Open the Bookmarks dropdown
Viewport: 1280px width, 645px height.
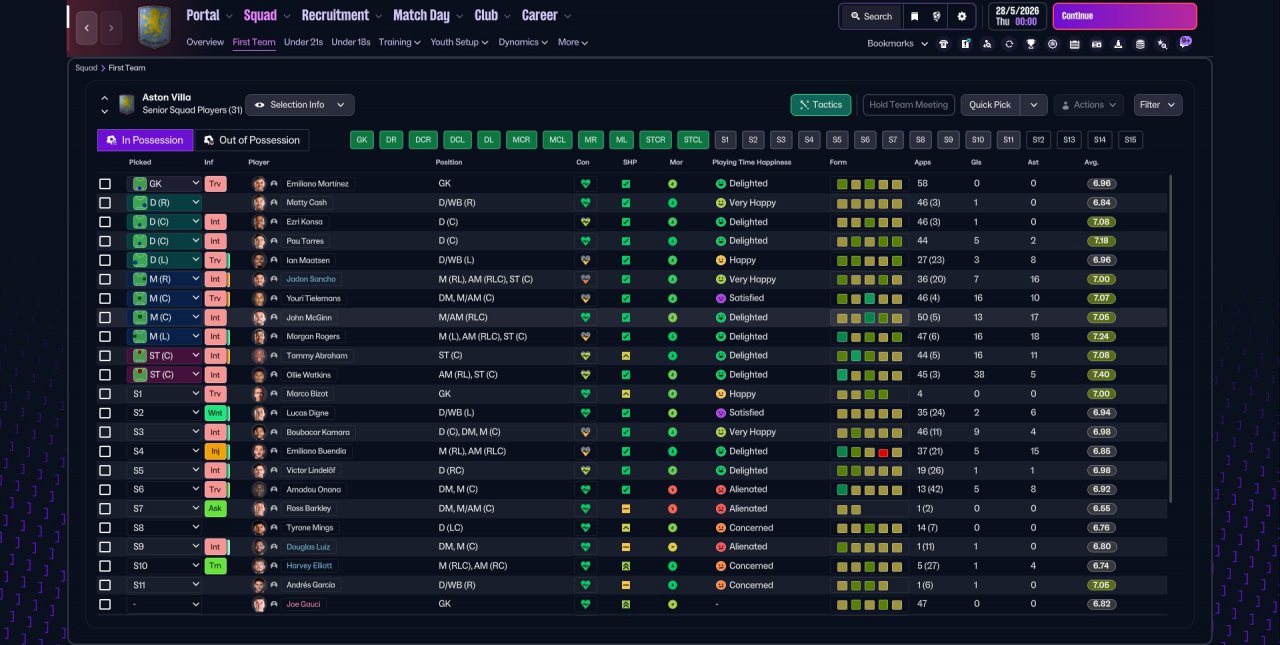[x=896, y=44]
